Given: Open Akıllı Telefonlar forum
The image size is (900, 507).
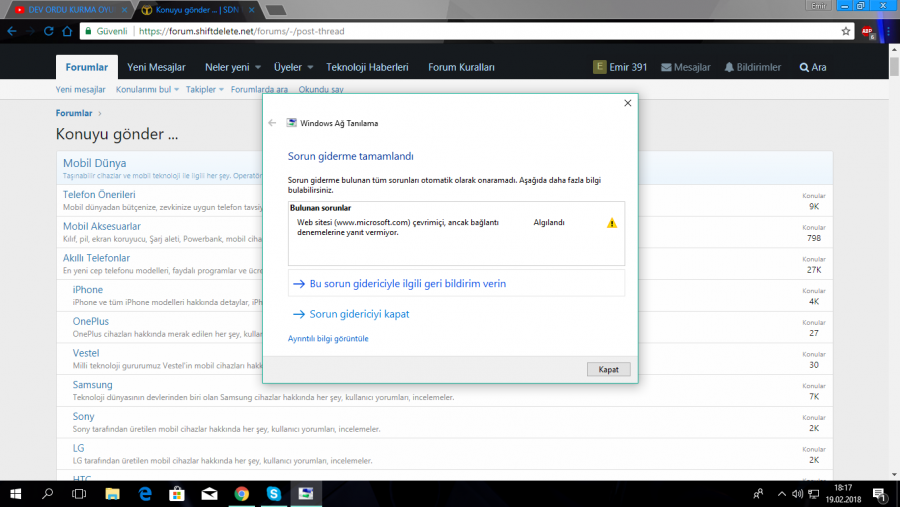Looking at the screenshot, I should (96, 258).
